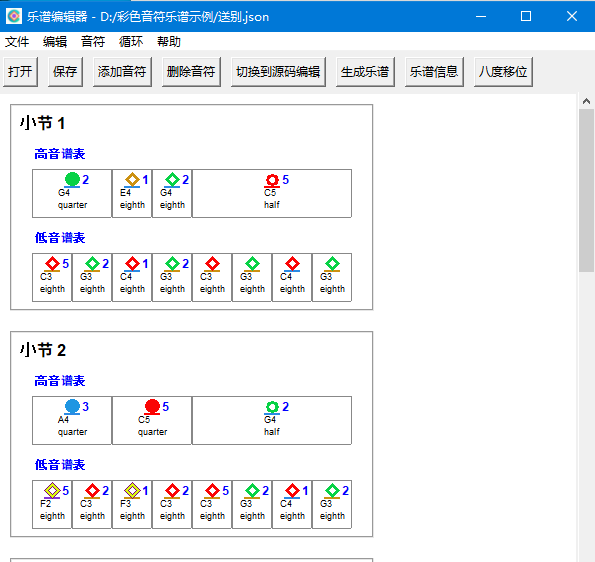Select C4 note with fingering 1 in measure 1 bass

point(132,277)
